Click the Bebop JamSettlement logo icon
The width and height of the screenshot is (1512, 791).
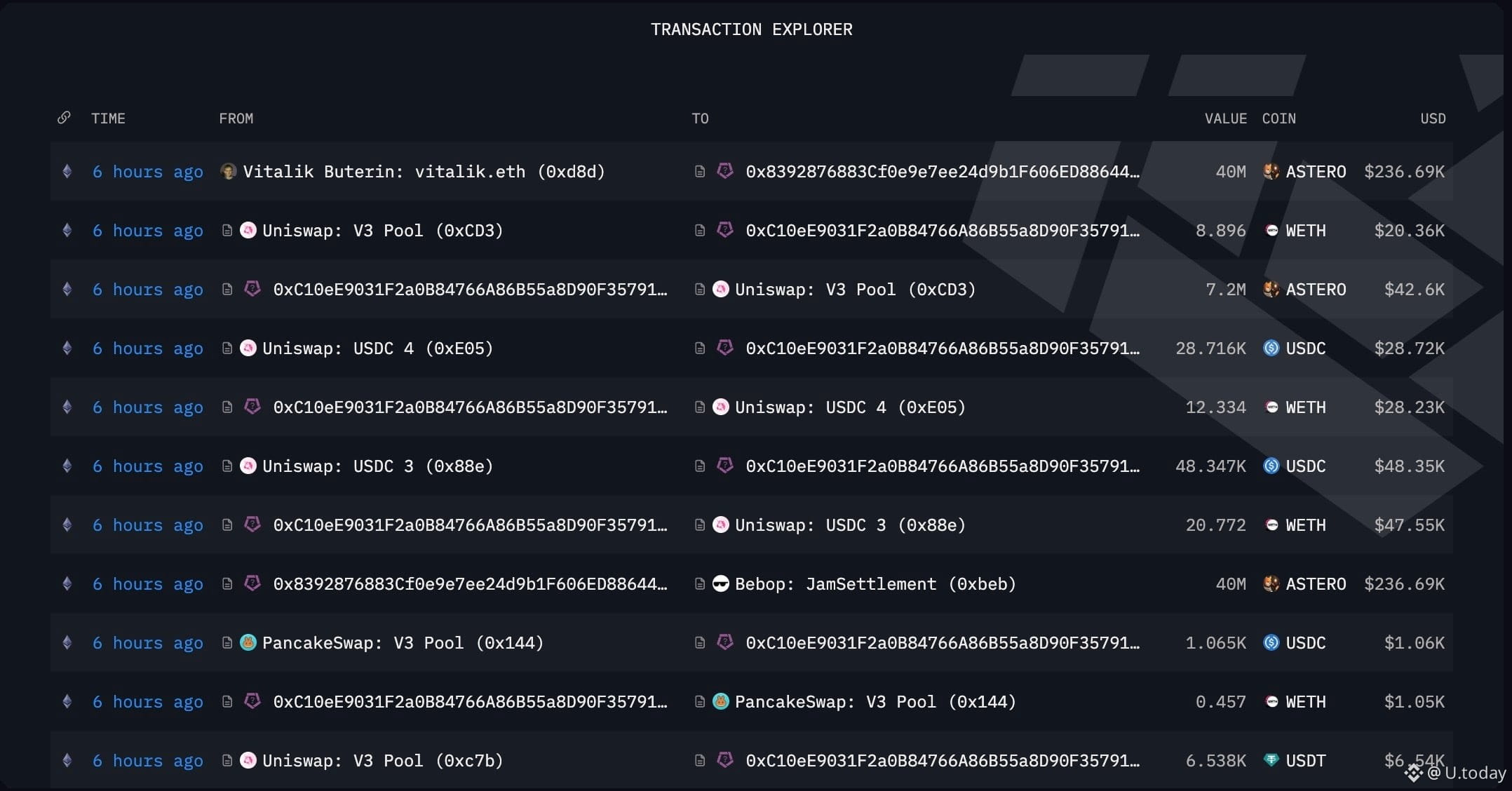(x=721, y=583)
